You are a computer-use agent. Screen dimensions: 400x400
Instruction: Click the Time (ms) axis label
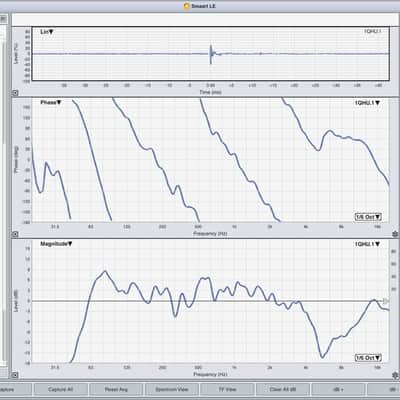(210, 92)
